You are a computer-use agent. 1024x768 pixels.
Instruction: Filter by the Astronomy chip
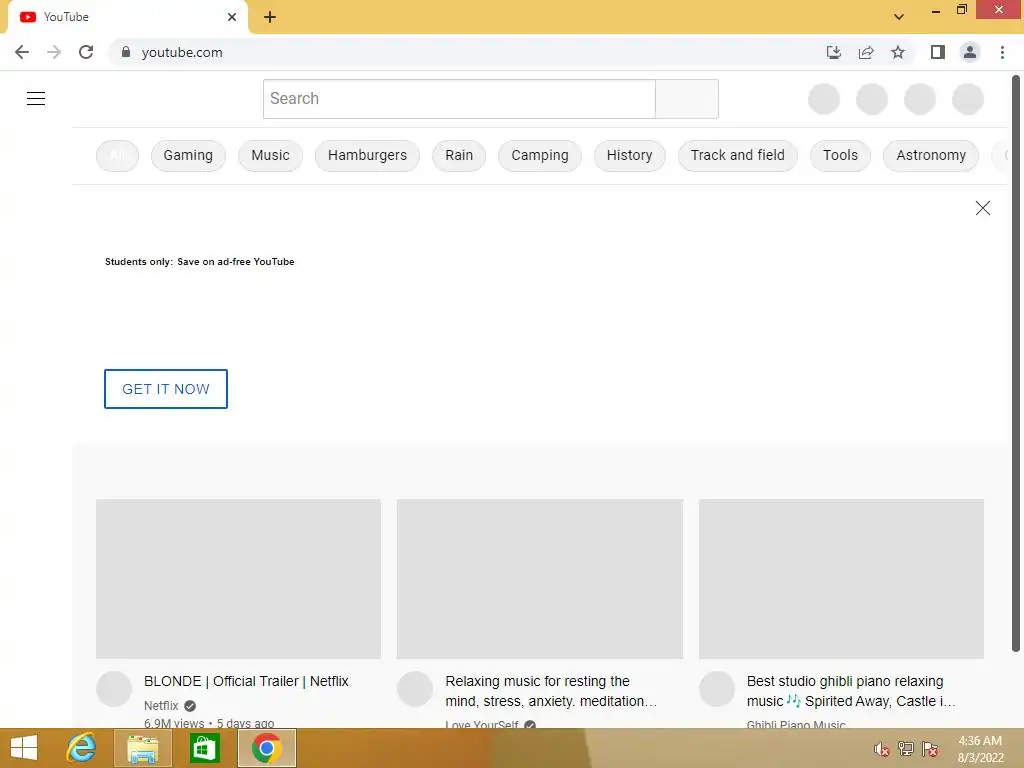(931, 155)
